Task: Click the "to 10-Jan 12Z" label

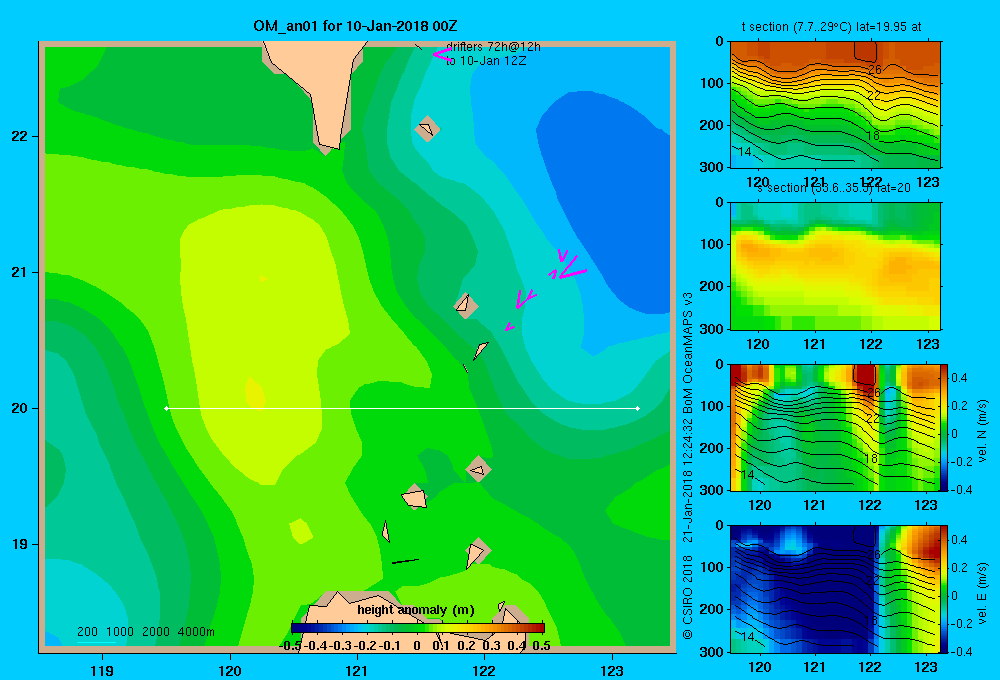Action: coord(486,61)
